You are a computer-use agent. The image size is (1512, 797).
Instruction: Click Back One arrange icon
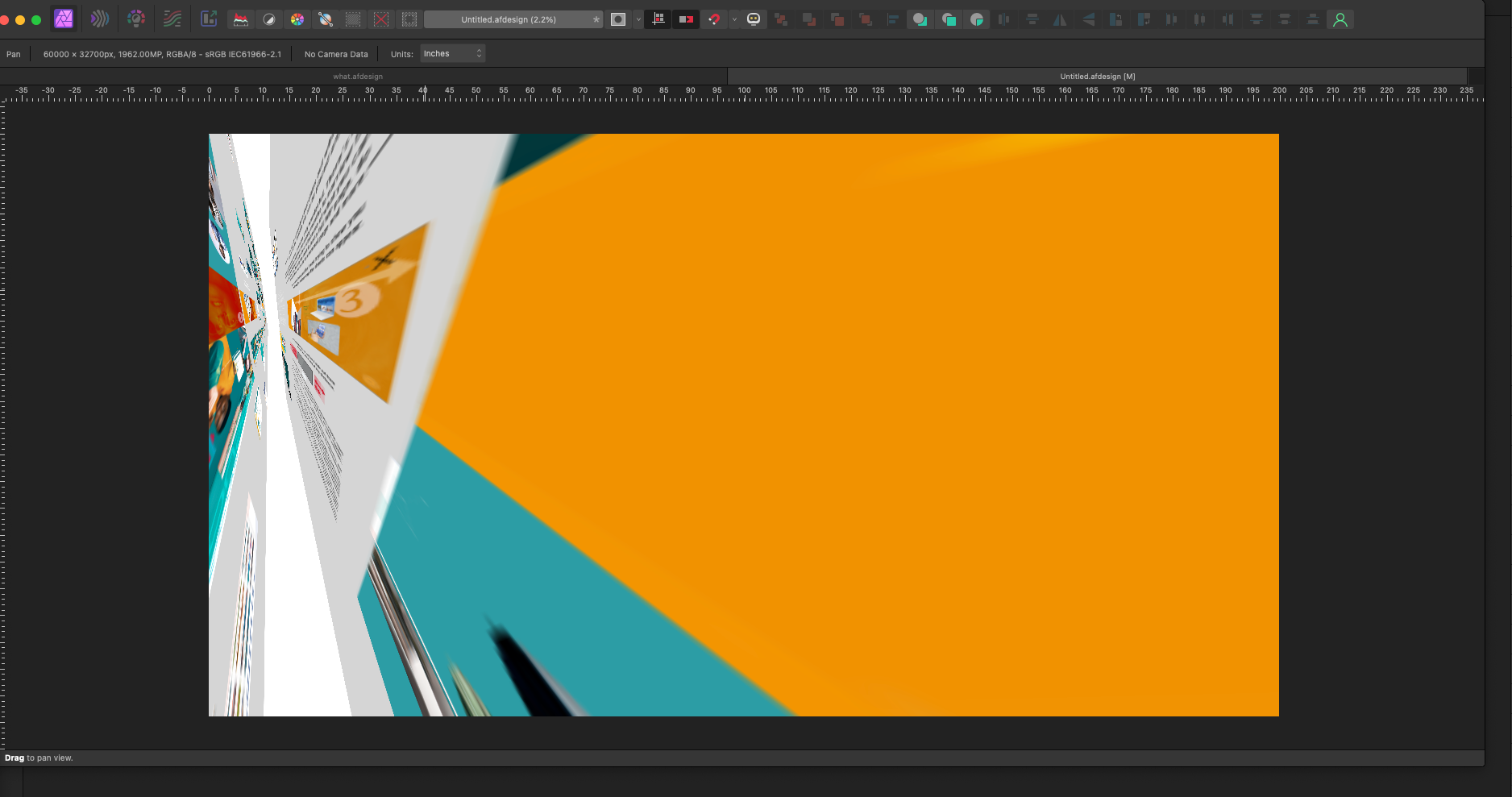pyautogui.click(x=809, y=19)
